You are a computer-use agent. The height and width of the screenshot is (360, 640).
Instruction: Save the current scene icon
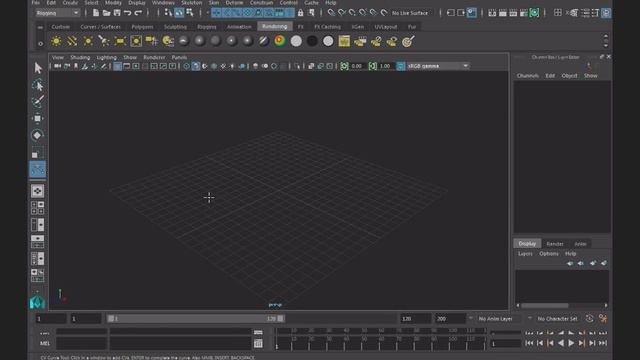[x=117, y=13]
